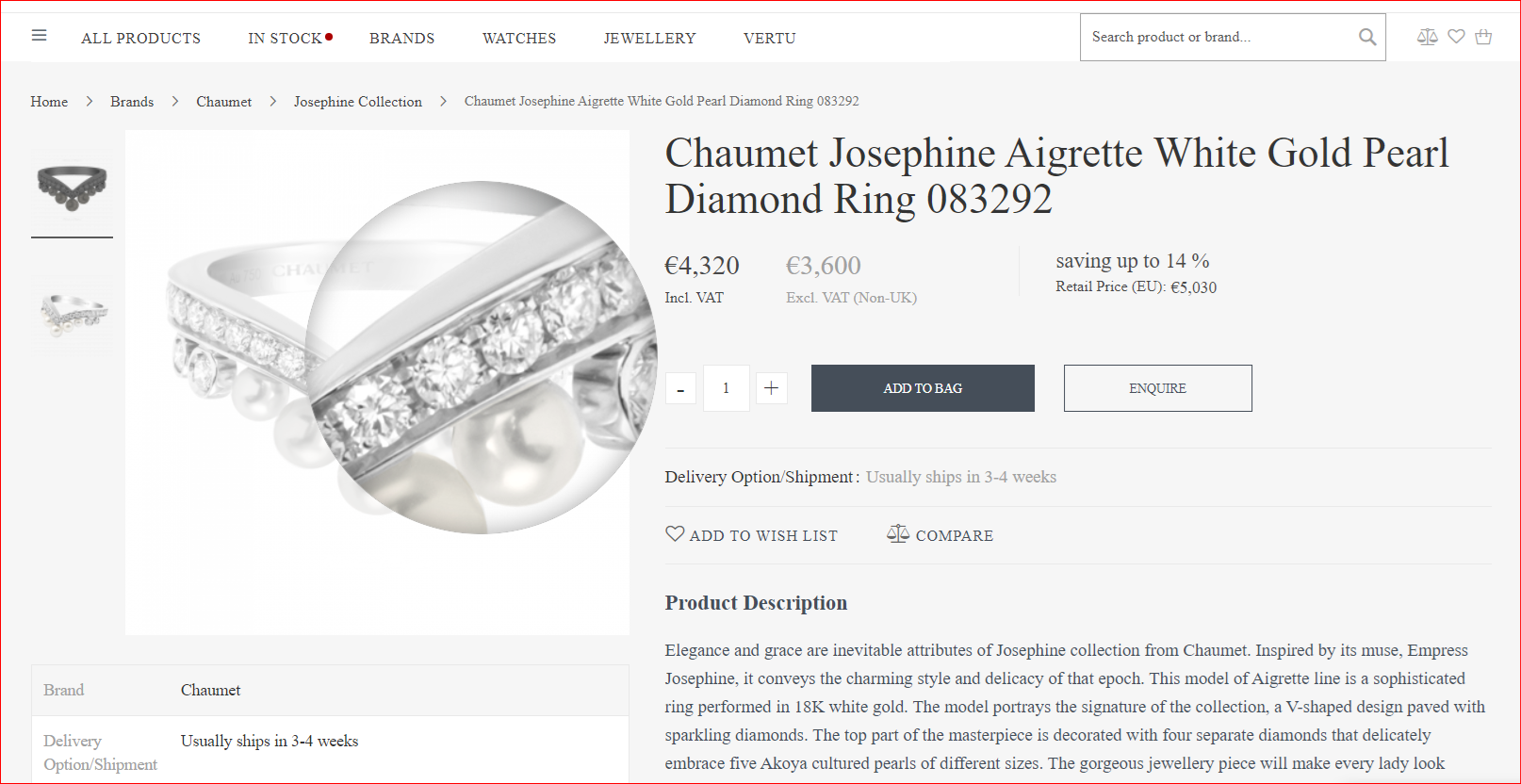This screenshot has width=1521, height=784.
Task: Click the heart icon beside Add to Wish List
Action: [675, 534]
